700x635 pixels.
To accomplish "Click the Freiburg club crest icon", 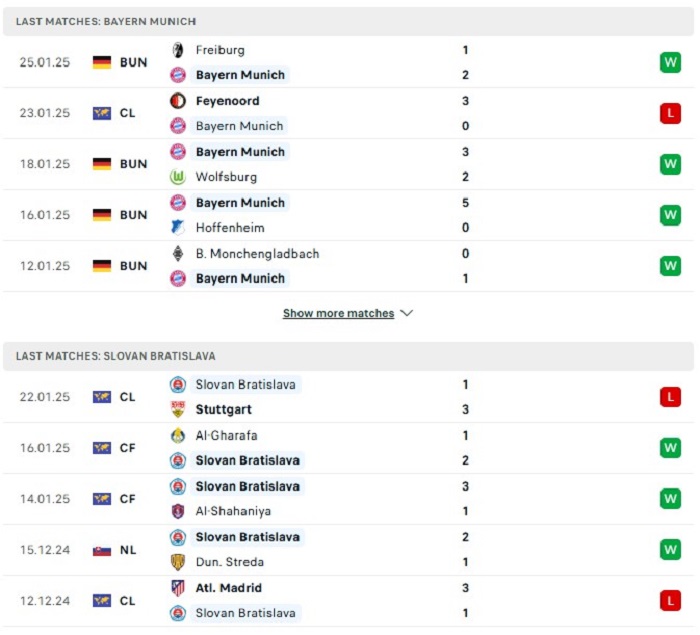I will click(x=178, y=50).
